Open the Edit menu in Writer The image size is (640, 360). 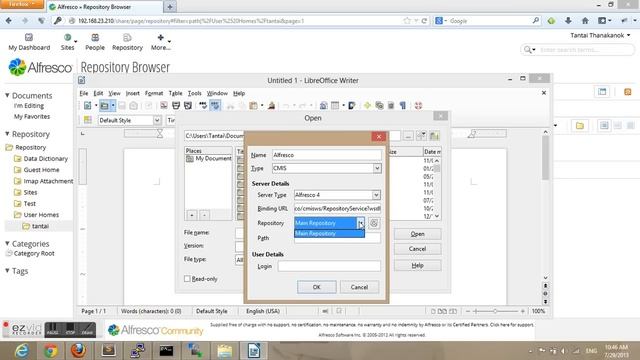pos(98,93)
